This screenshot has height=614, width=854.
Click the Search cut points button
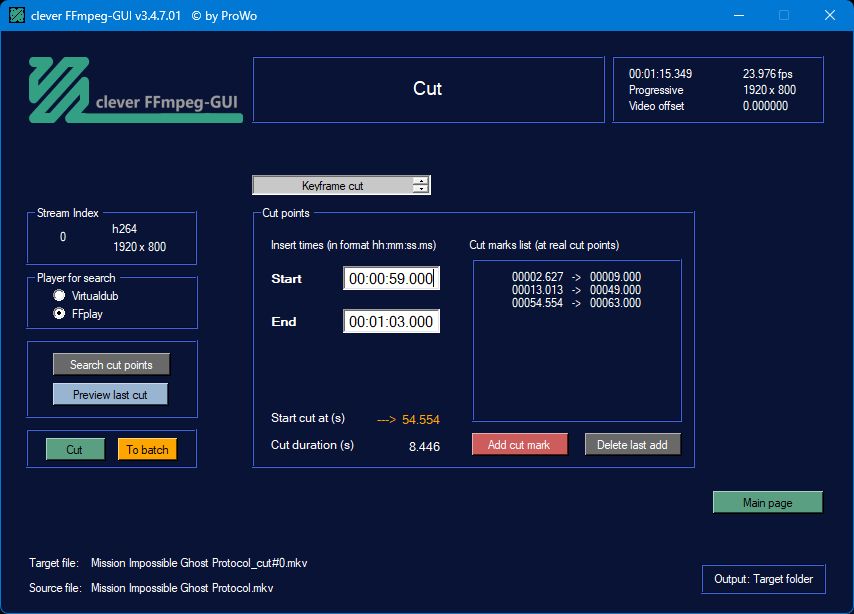coord(111,364)
